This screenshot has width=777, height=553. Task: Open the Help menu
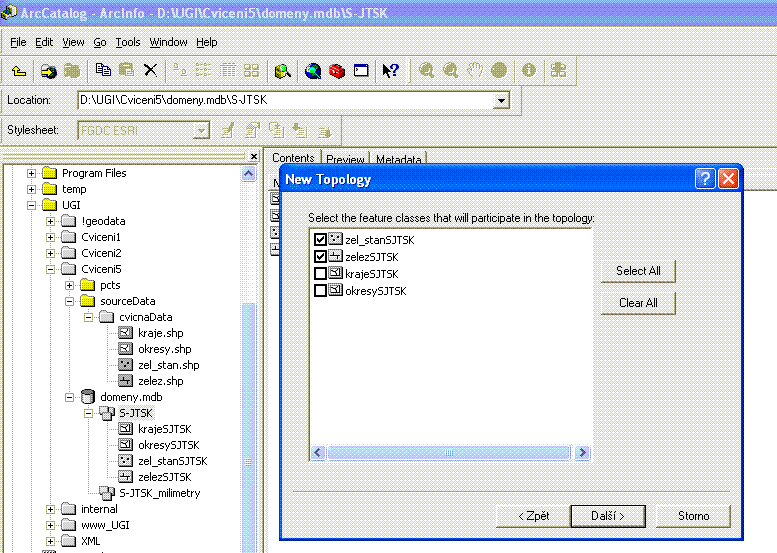pos(207,43)
